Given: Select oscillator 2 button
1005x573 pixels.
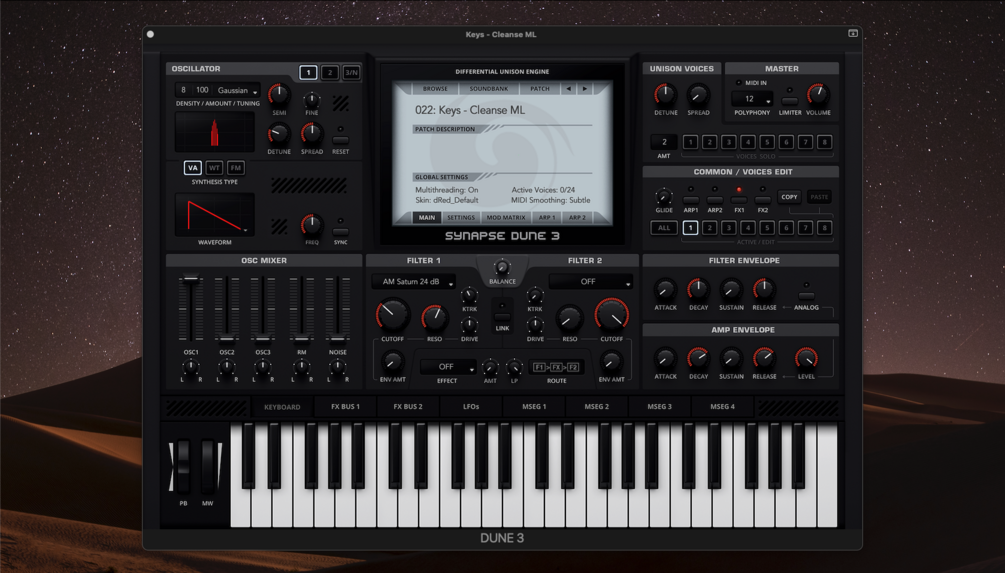Looking at the screenshot, I should (329, 72).
